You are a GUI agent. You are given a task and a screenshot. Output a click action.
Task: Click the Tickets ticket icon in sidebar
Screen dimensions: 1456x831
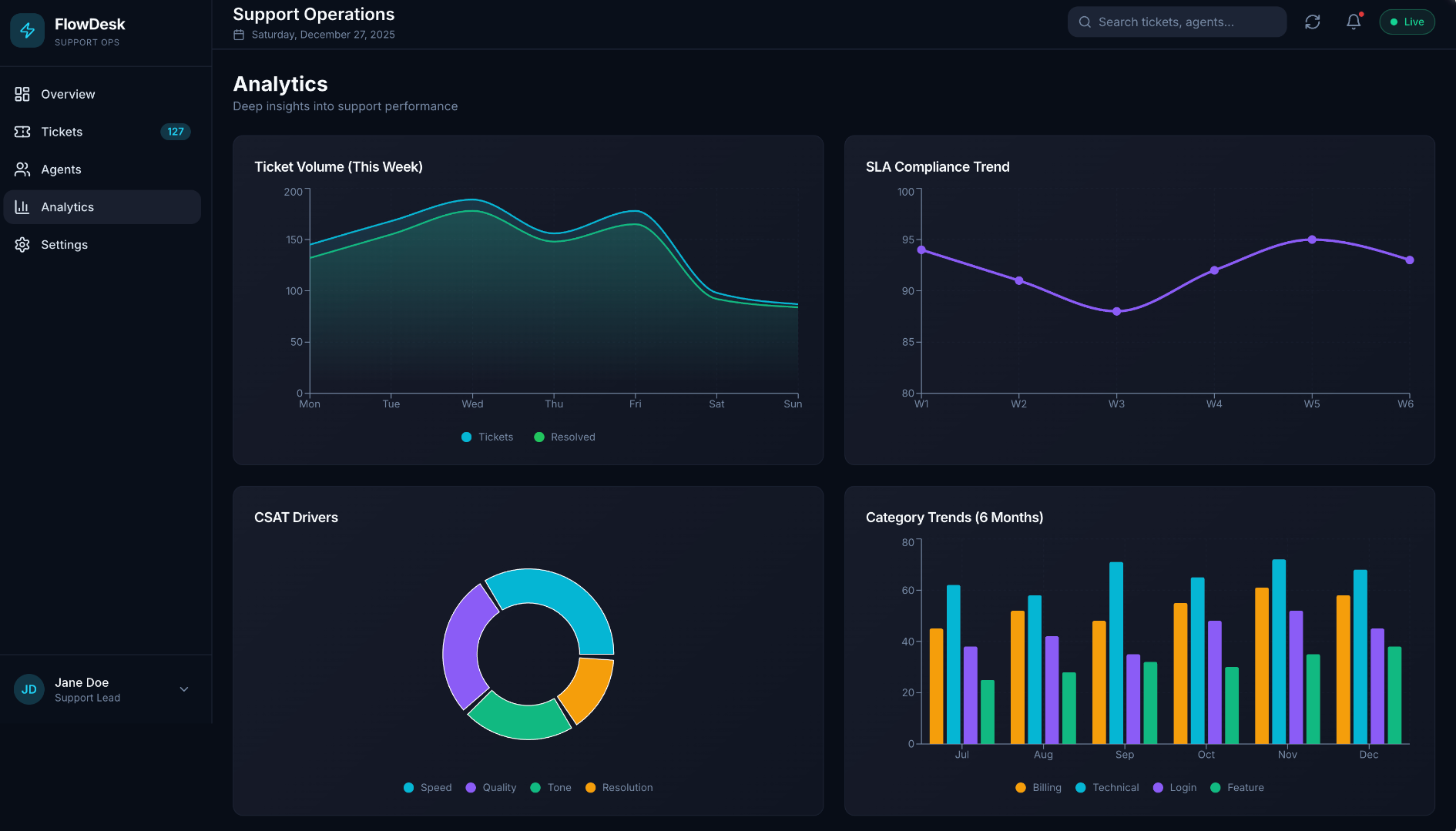click(22, 132)
